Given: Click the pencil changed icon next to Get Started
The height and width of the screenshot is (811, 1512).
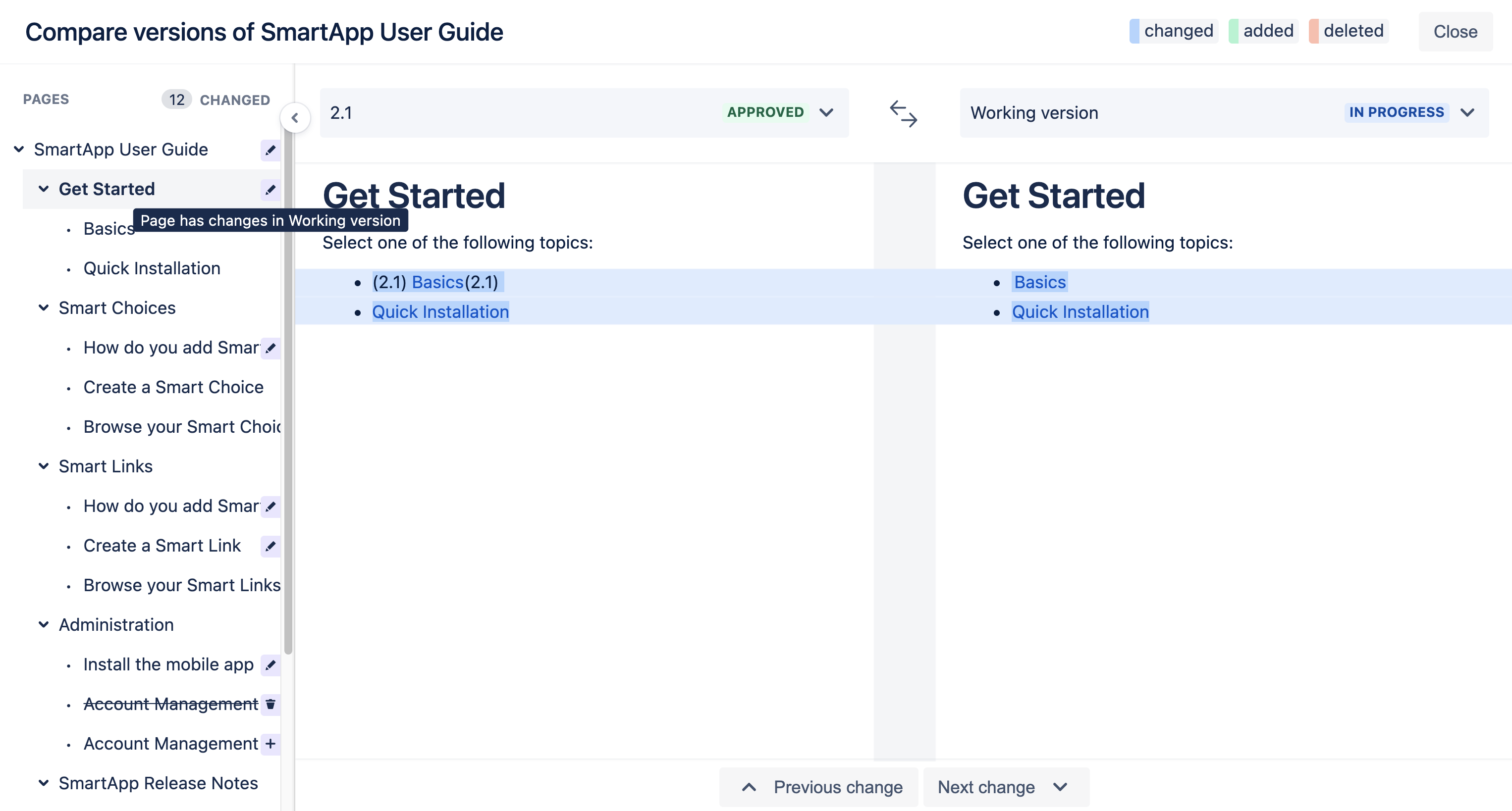Looking at the screenshot, I should pyautogui.click(x=270, y=190).
